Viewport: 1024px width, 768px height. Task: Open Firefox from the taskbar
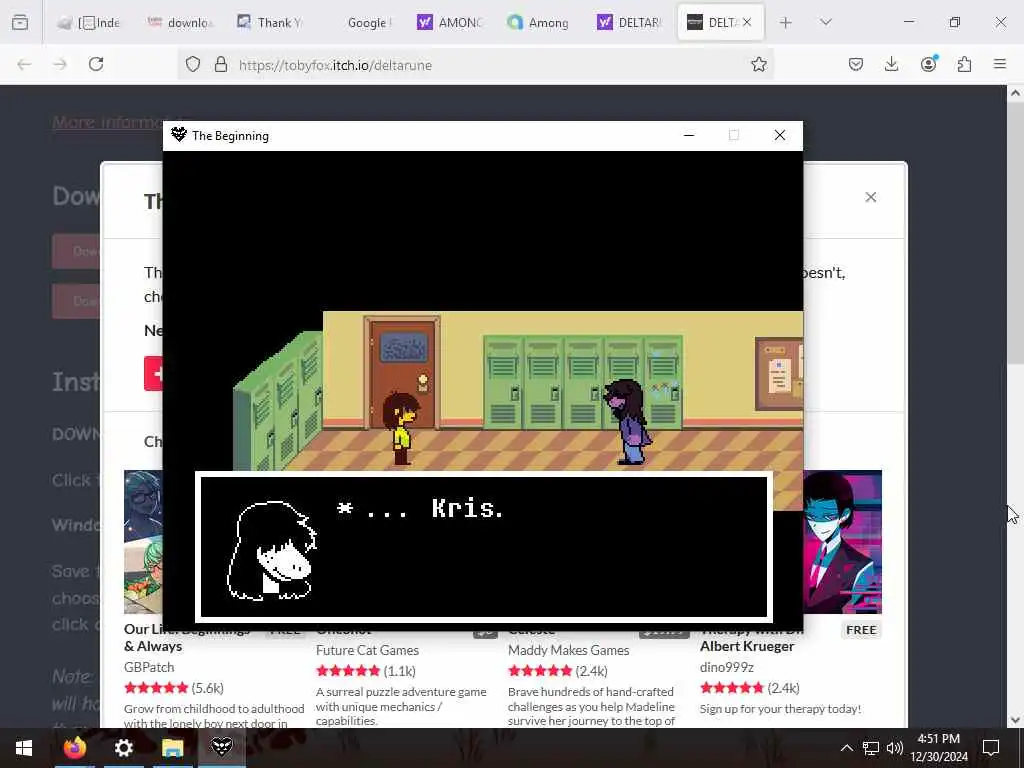coord(74,748)
